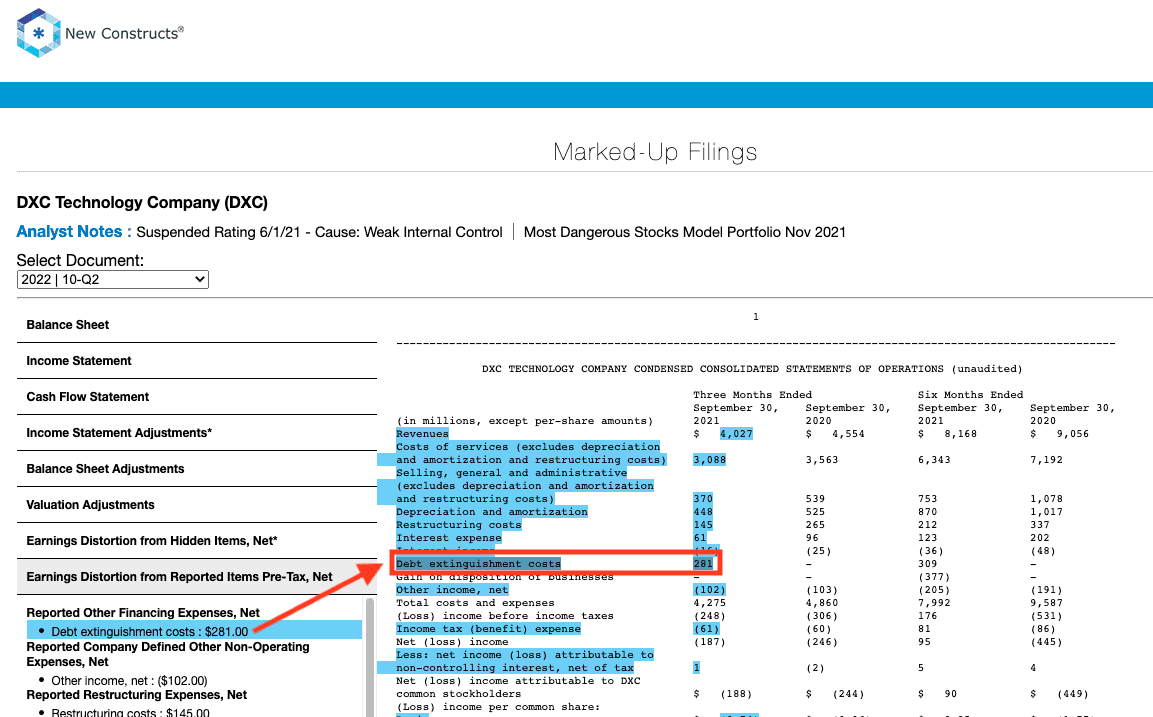
Task: Click highlighted 'Restructuring costs' row label in filing
Action: 459,525
